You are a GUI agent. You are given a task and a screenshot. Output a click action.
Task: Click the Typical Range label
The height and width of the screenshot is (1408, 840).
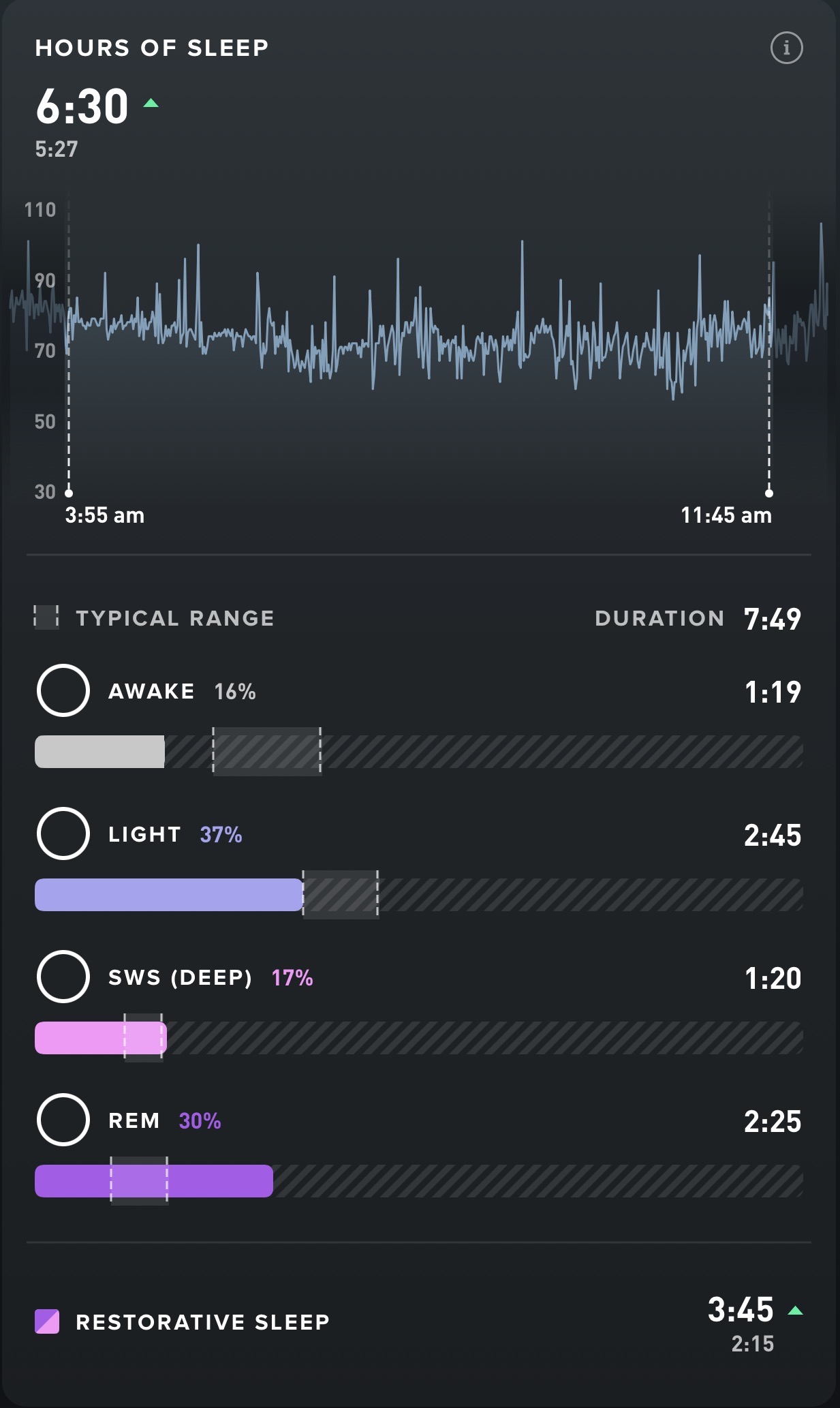coord(174,618)
